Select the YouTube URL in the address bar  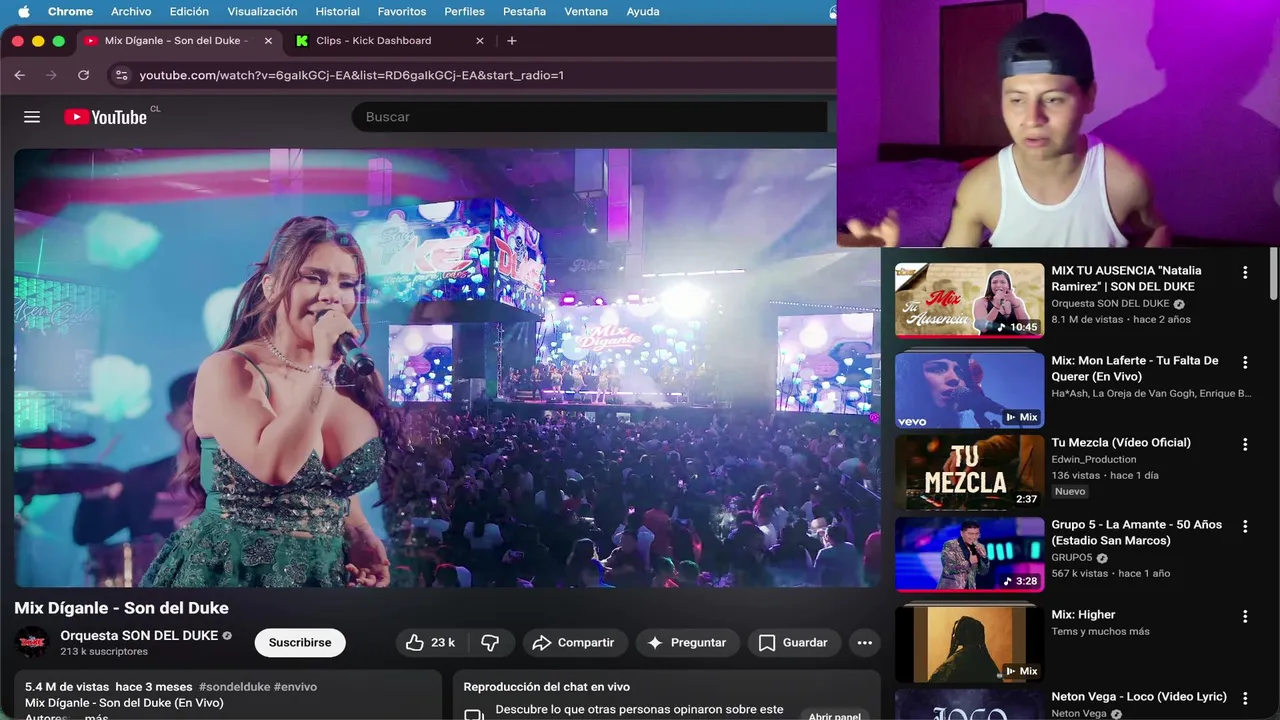(x=351, y=75)
